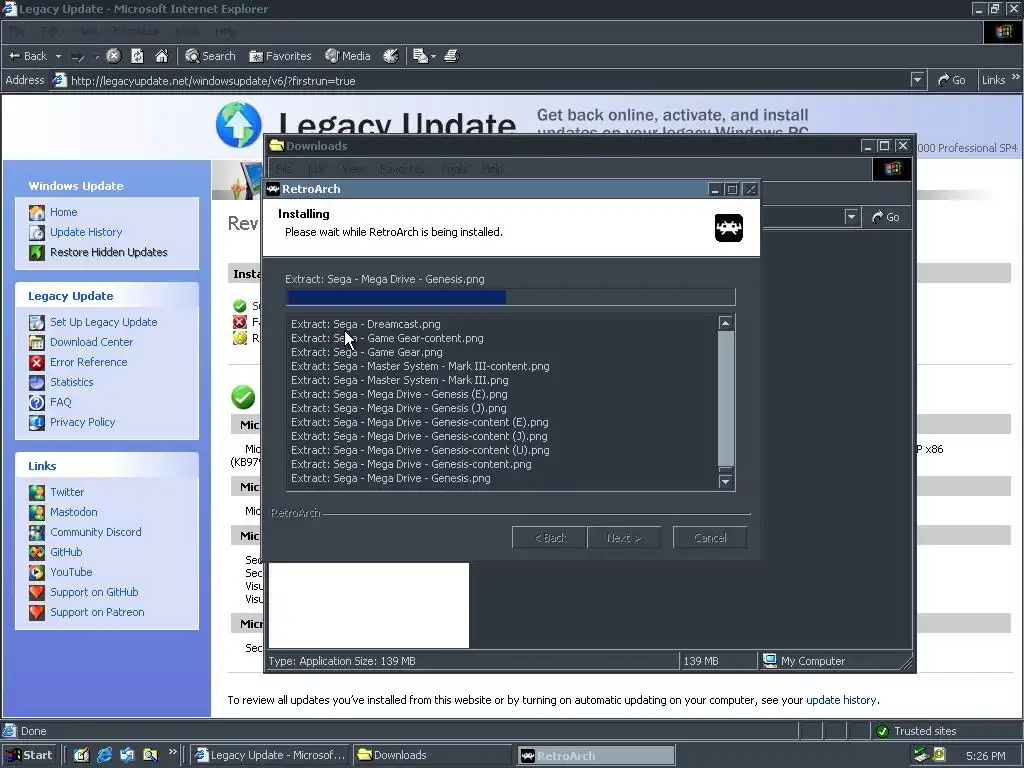Open the Downloads window address dropdown
Screen dimensions: 1024x768
851,217
